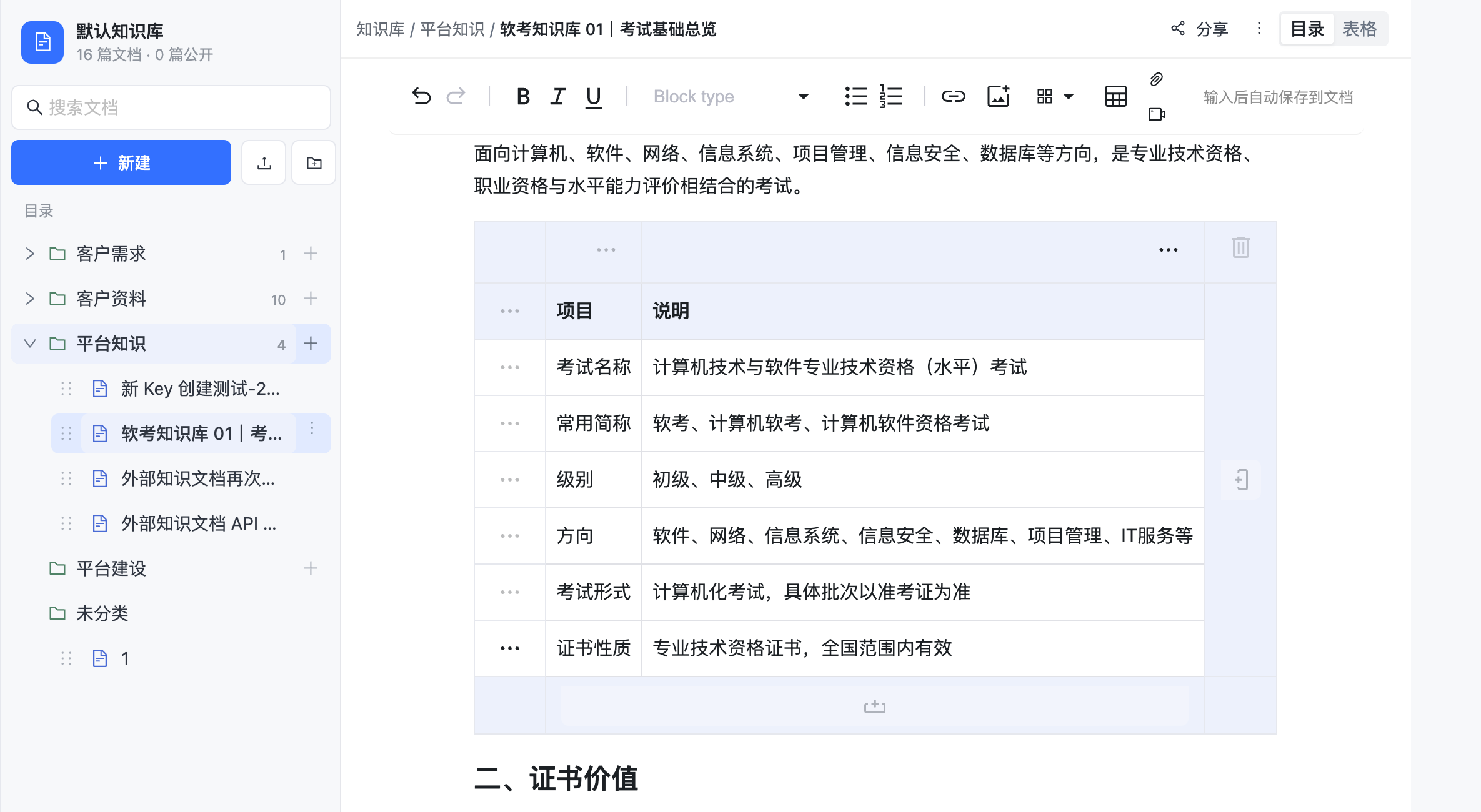Add a new row below the table
The width and height of the screenshot is (1481, 812).
point(874,706)
